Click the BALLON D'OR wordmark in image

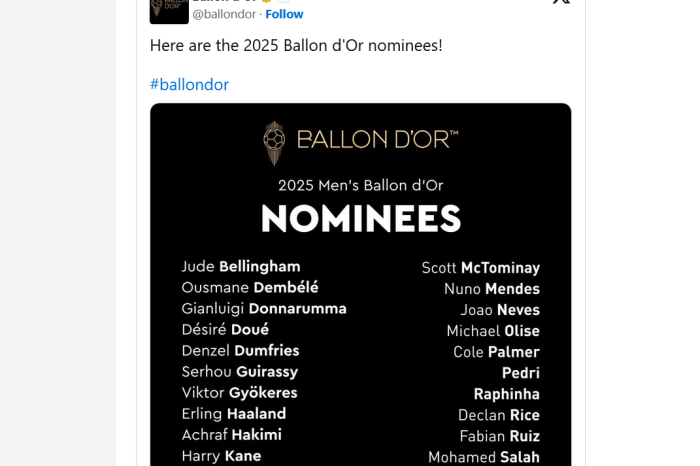click(378, 140)
